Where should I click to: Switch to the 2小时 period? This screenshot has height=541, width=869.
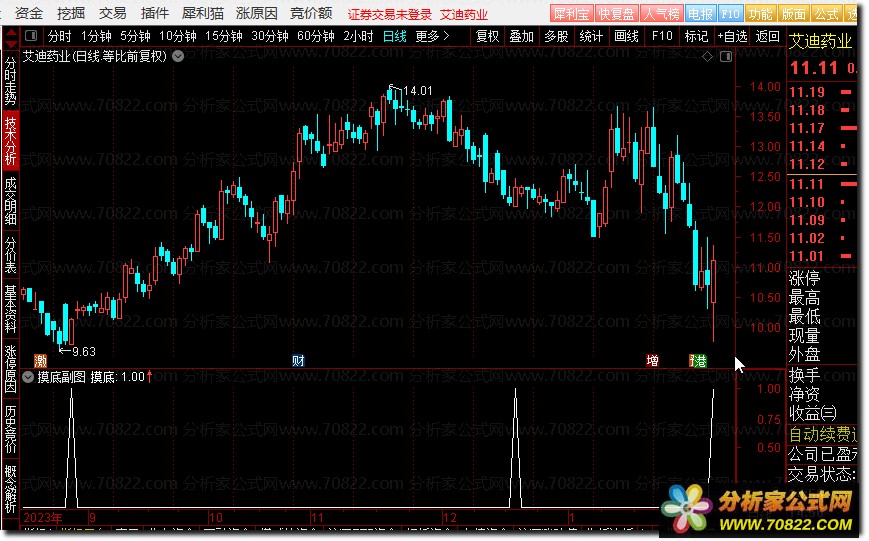(358, 37)
